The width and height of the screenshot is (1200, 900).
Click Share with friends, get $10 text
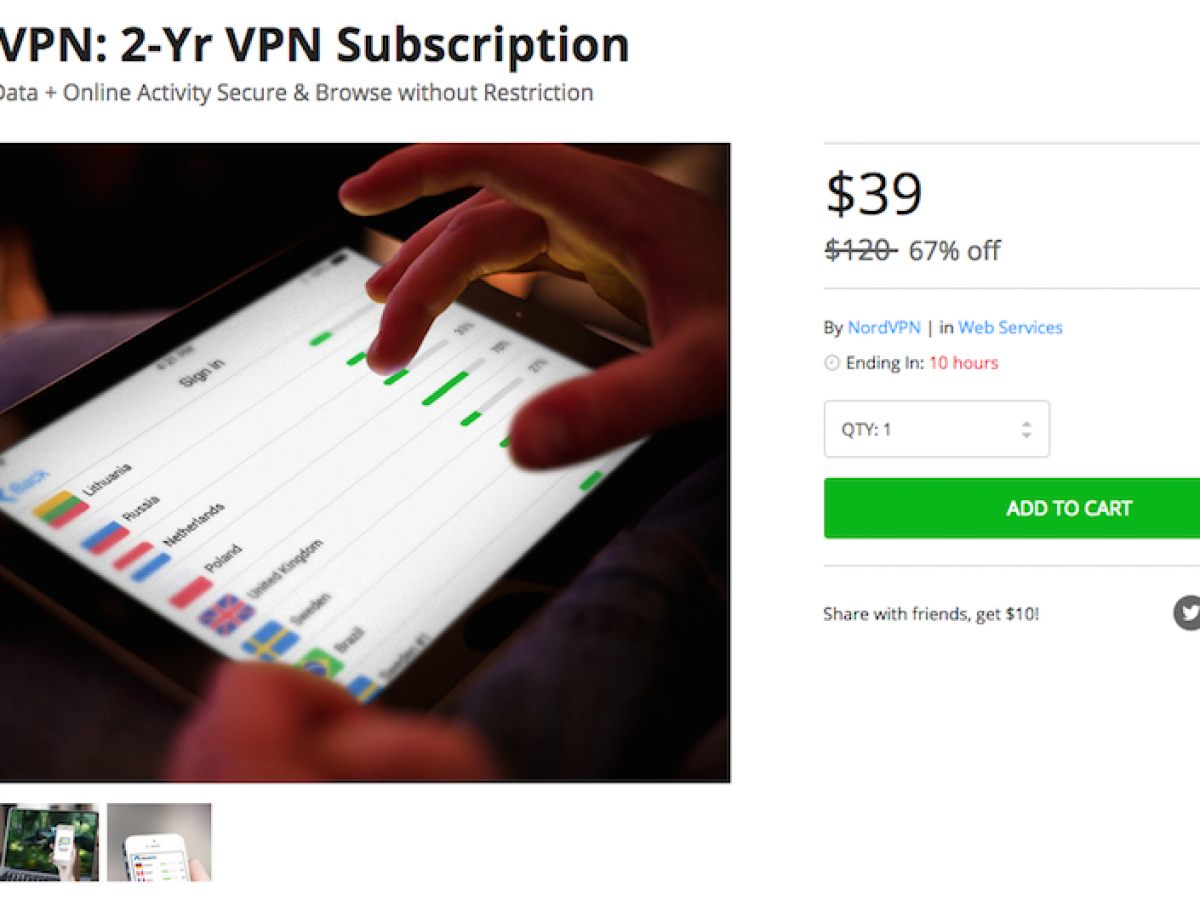click(x=931, y=614)
